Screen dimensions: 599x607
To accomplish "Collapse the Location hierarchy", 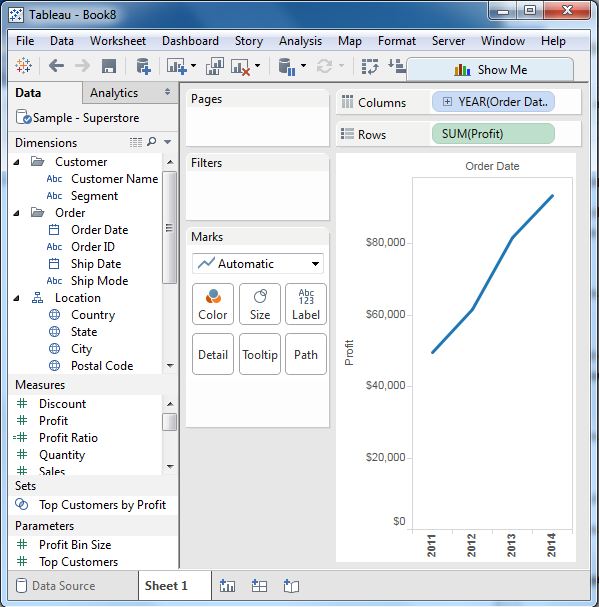I will (16, 298).
